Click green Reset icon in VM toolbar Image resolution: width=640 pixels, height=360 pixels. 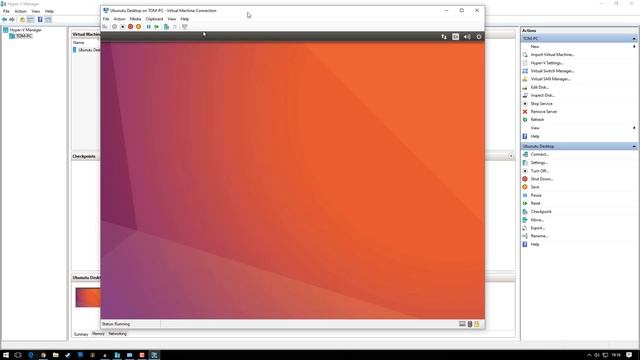156,27
